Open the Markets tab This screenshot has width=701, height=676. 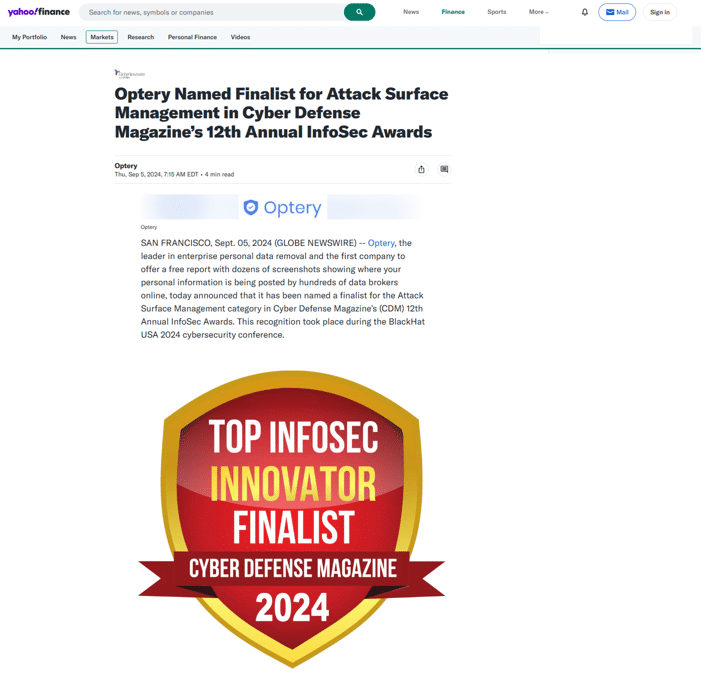102,37
